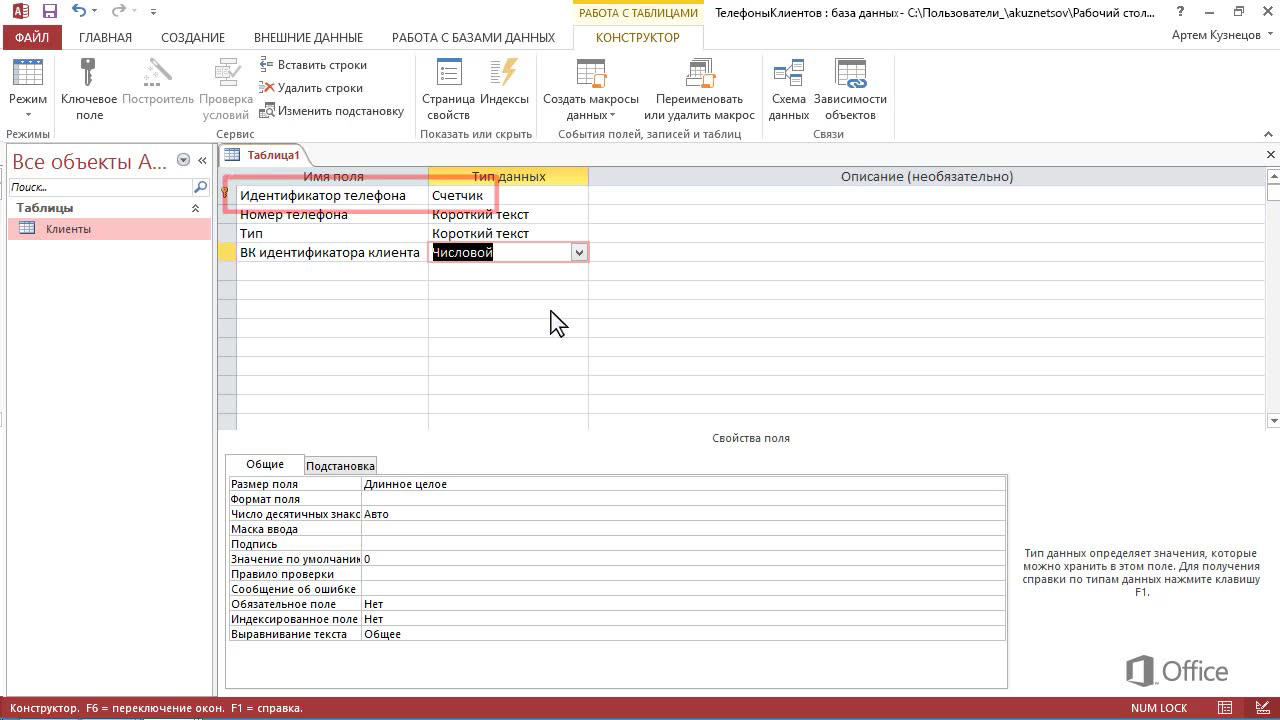
Task: Open Страница свойств property sheet
Action: (x=448, y=88)
